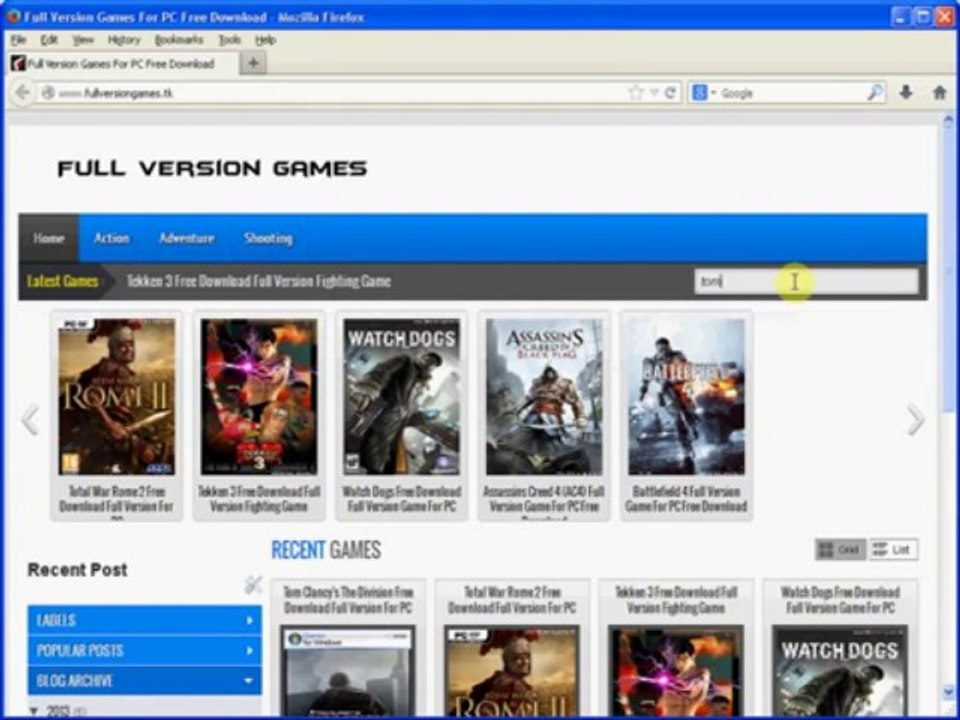Click scrollbar up arrow
The image size is (960, 720).
pos(948,120)
